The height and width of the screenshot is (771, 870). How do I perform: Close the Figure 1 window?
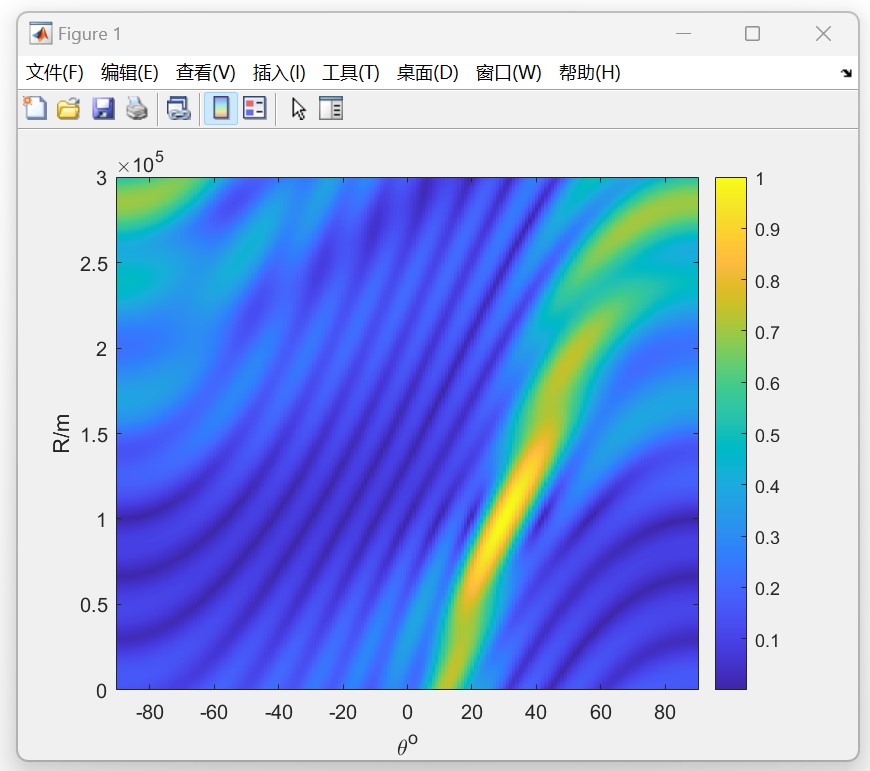(x=823, y=34)
